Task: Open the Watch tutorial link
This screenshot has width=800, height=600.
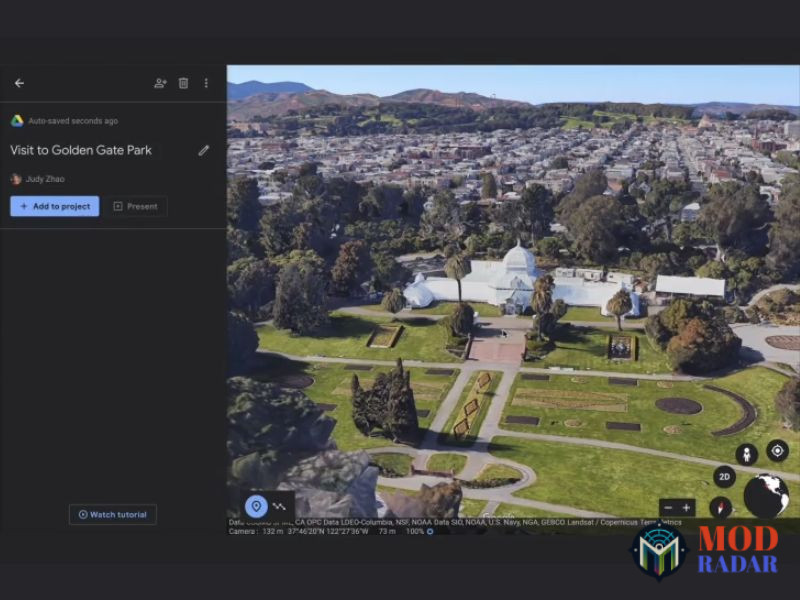Action: tap(112, 513)
